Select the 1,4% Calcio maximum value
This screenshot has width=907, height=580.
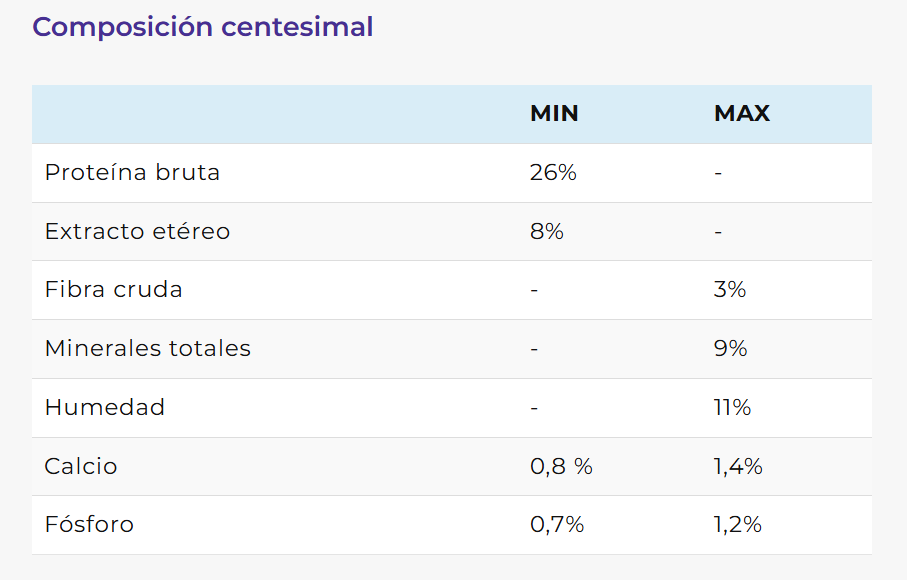(738, 466)
